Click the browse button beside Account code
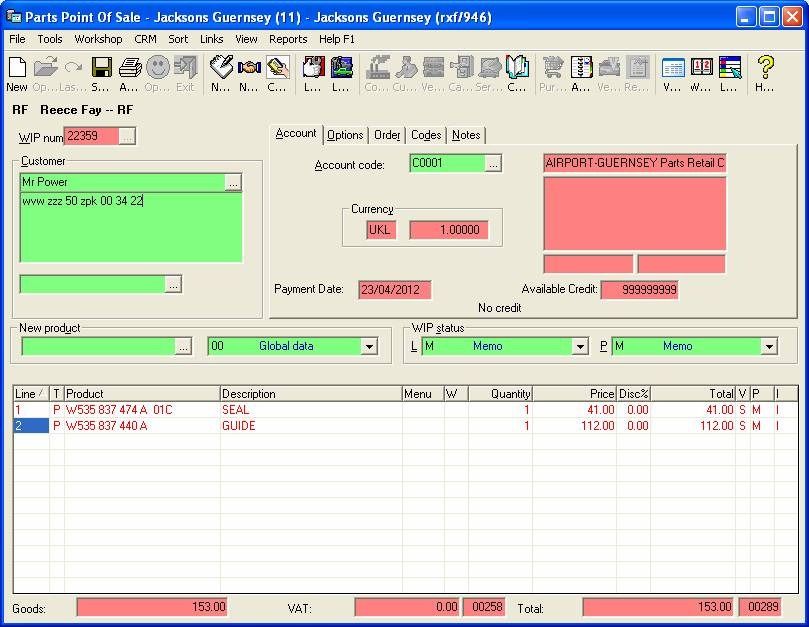This screenshot has height=627, width=809. (493, 164)
